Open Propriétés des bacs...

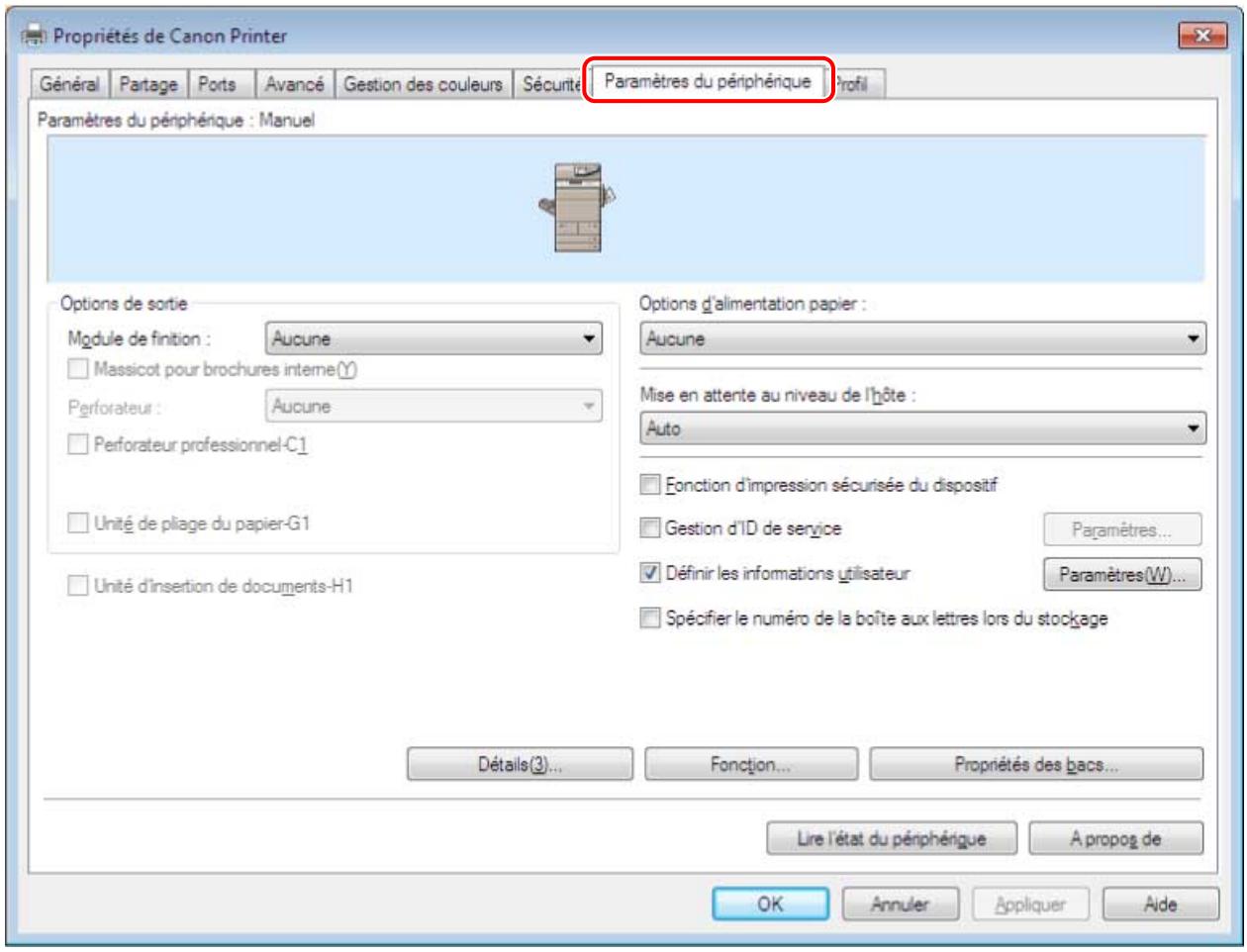click(1036, 764)
